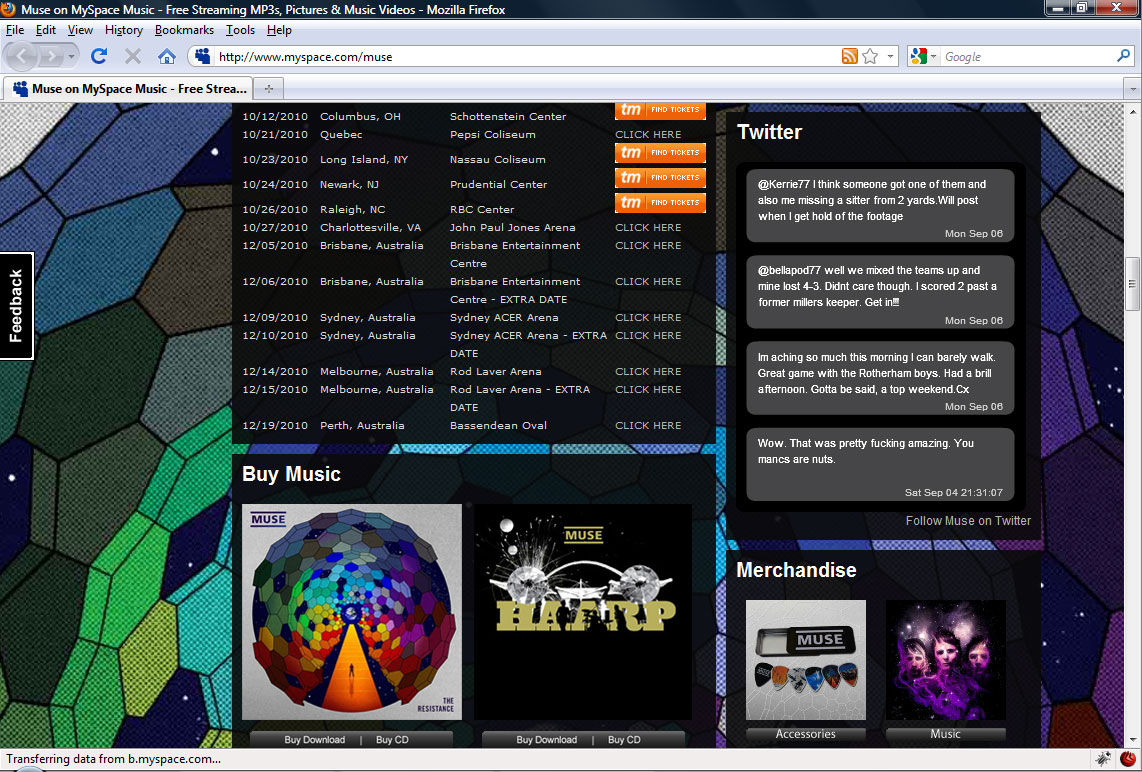The image size is (1142, 772).
Task: Find tickets for Raleigh, NC show
Action: (661, 202)
